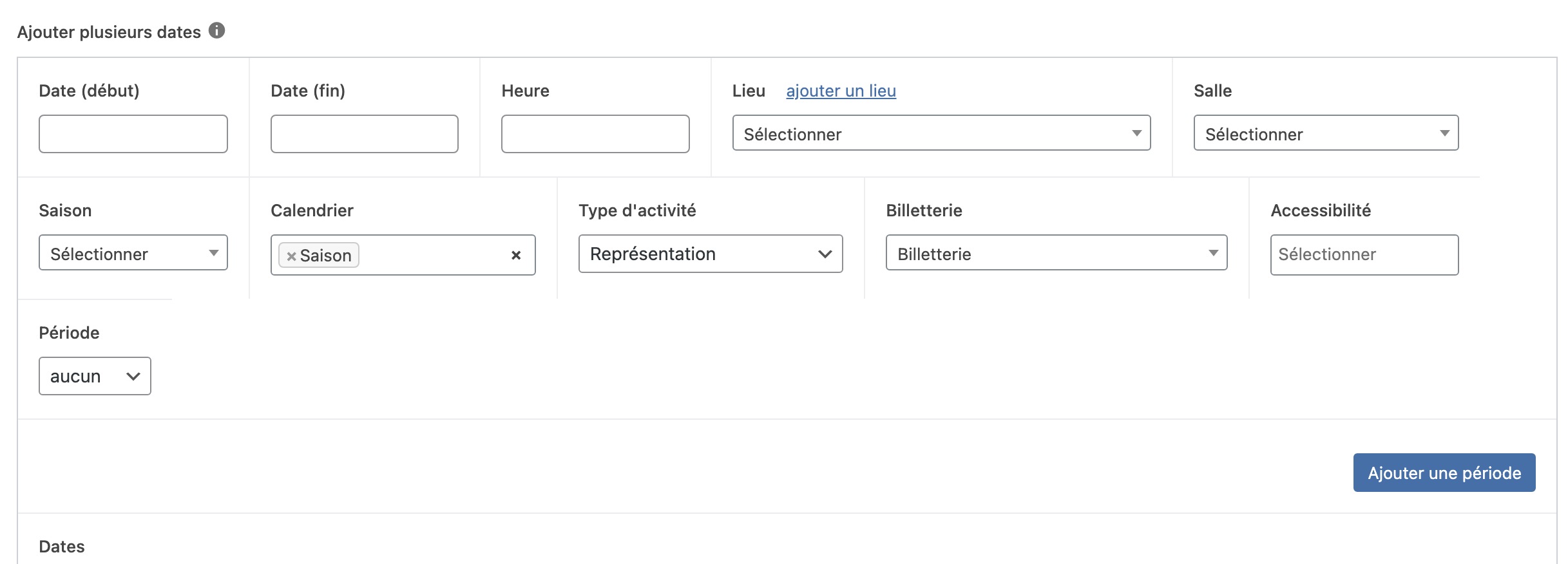The width and height of the screenshot is (1568, 564).
Task: Click the chevron on Représentation select
Action: [825, 254]
